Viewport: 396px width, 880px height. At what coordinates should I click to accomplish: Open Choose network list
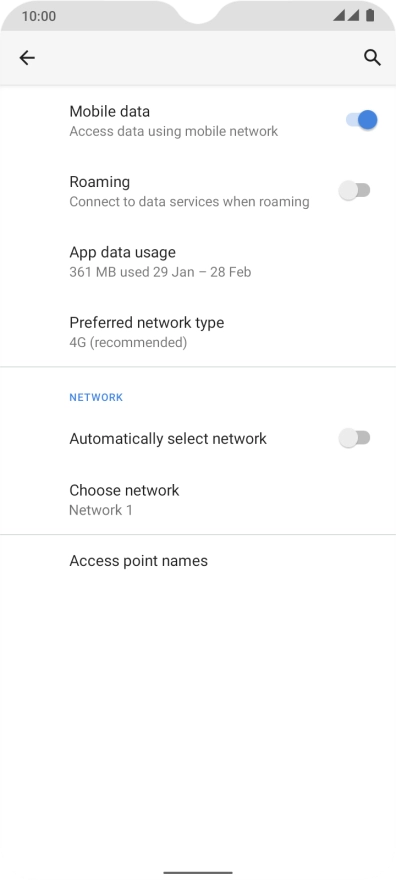point(198,499)
